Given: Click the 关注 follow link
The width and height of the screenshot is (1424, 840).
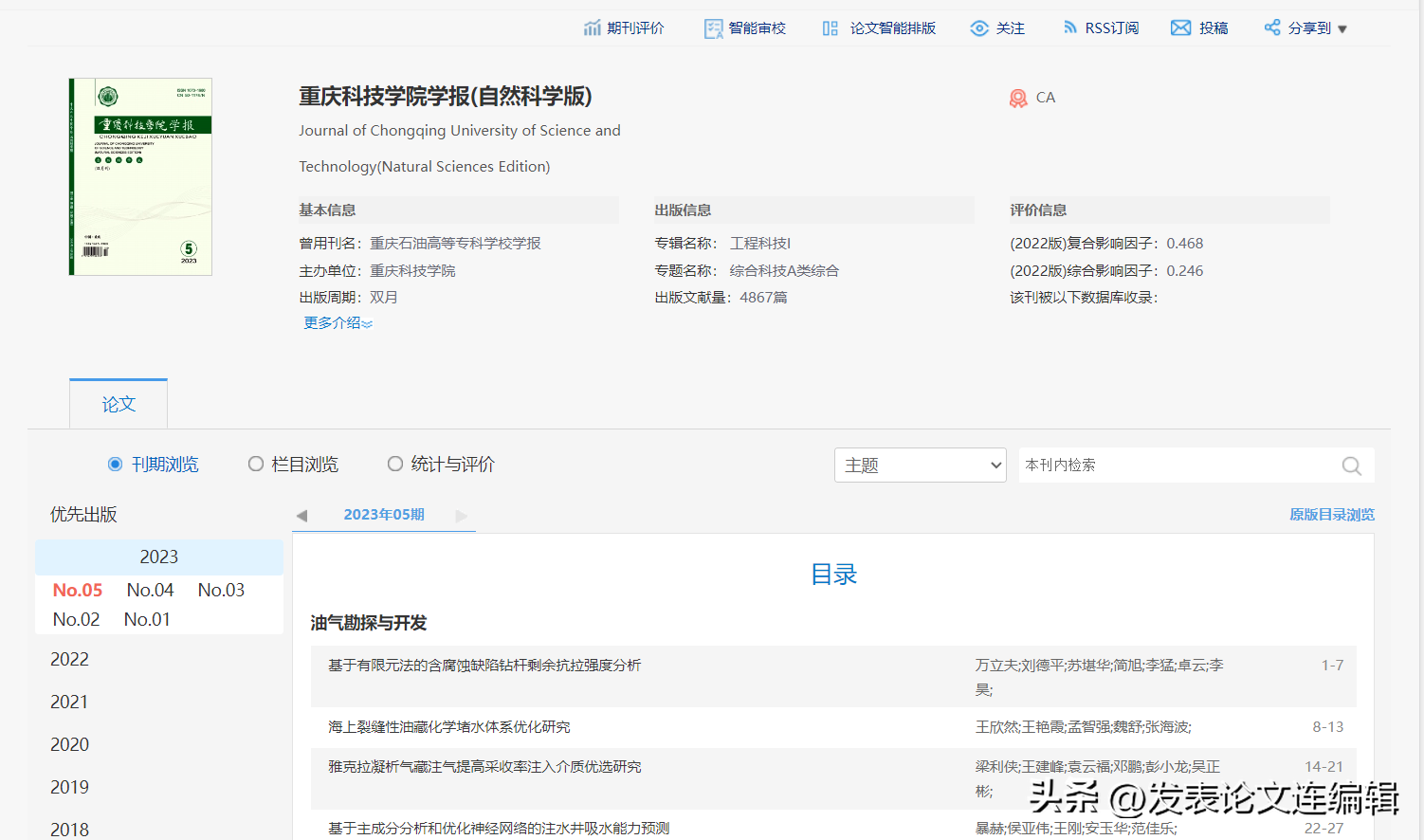Looking at the screenshot, I should 1011,28.
